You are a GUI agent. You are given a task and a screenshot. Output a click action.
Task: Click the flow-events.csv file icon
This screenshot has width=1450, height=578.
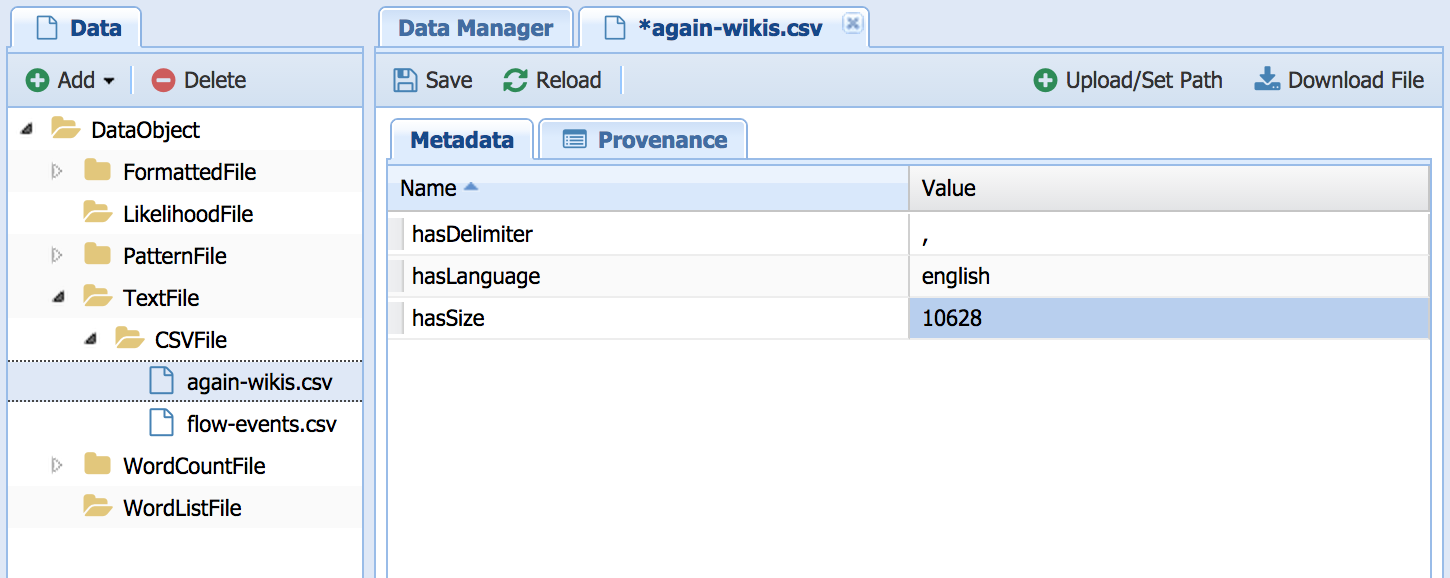pos(161,423)
